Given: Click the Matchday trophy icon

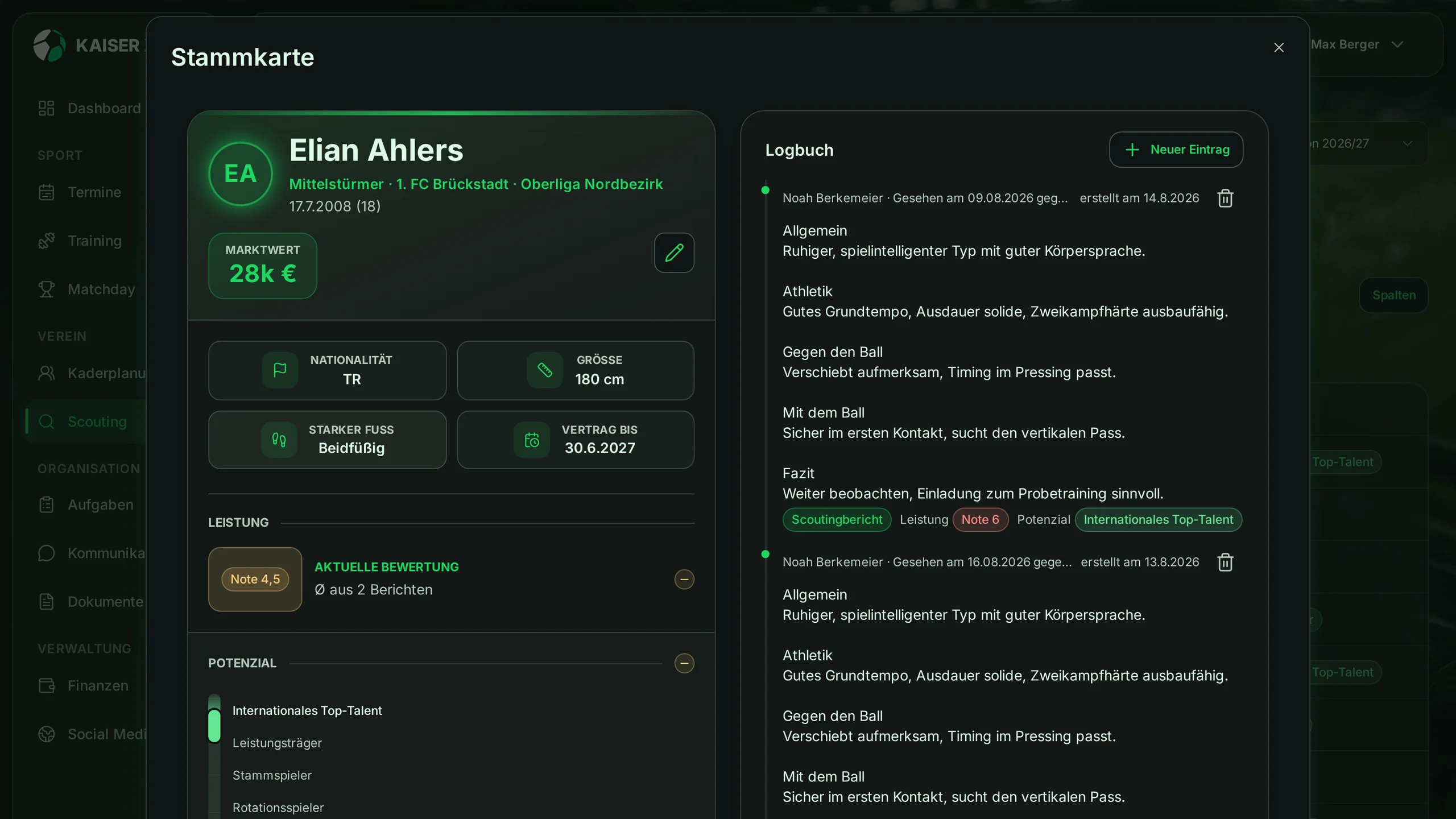Looking at the screenshot, I should [x=46, y=289].
